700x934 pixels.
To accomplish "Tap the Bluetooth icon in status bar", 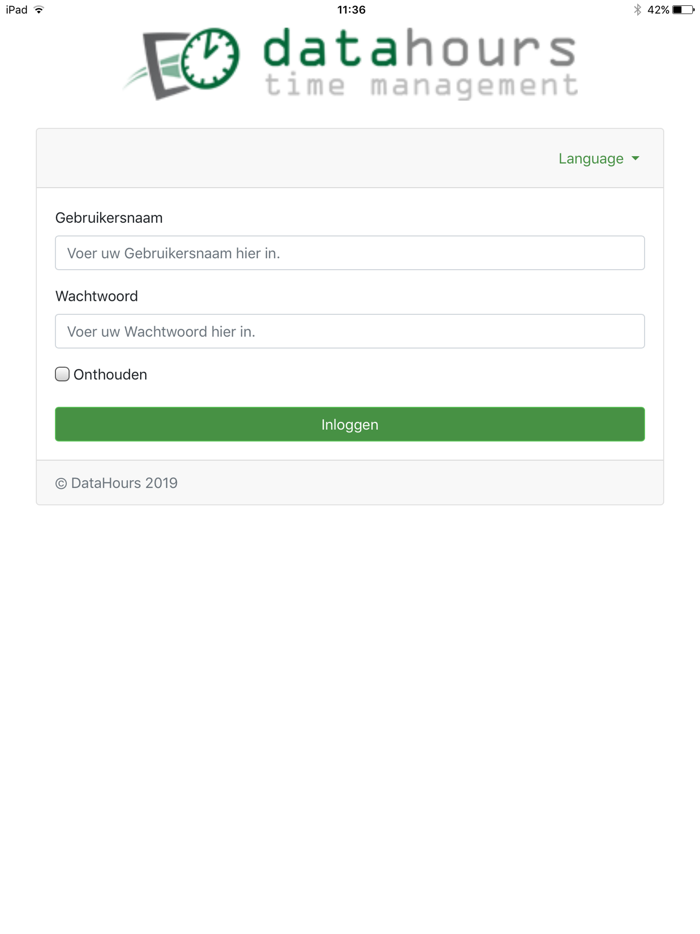I will (x=637, y=10).
